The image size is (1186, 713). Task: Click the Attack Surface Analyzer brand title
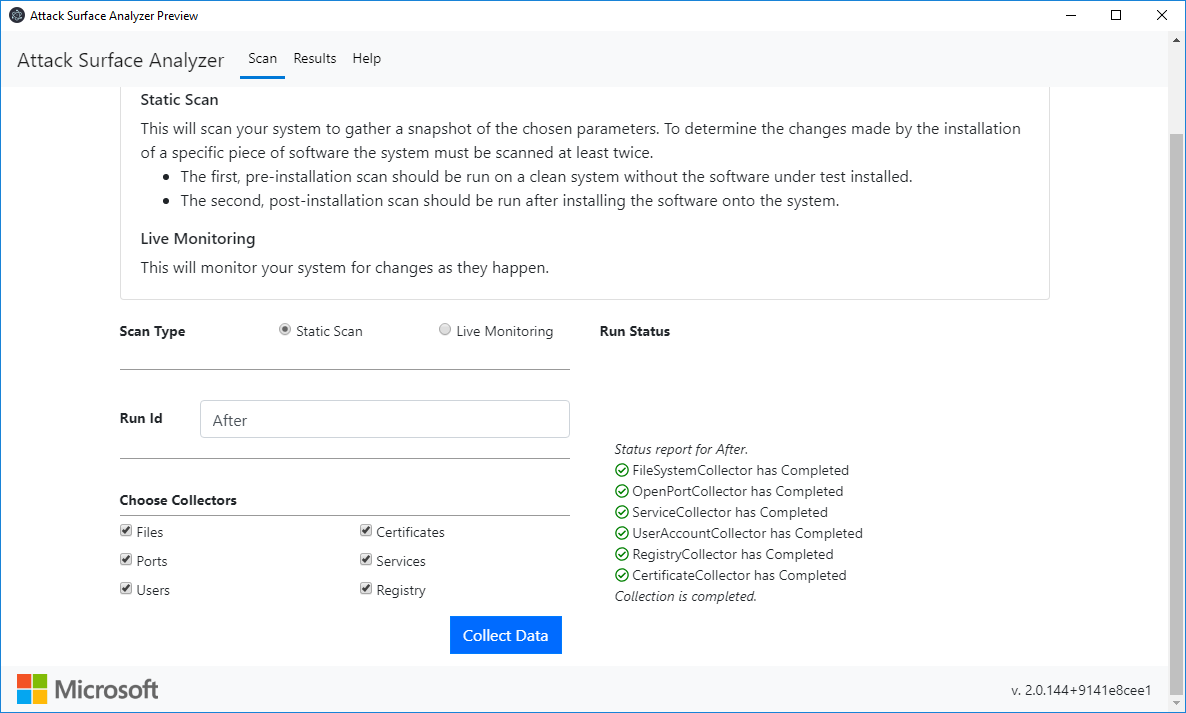point(121,60)
